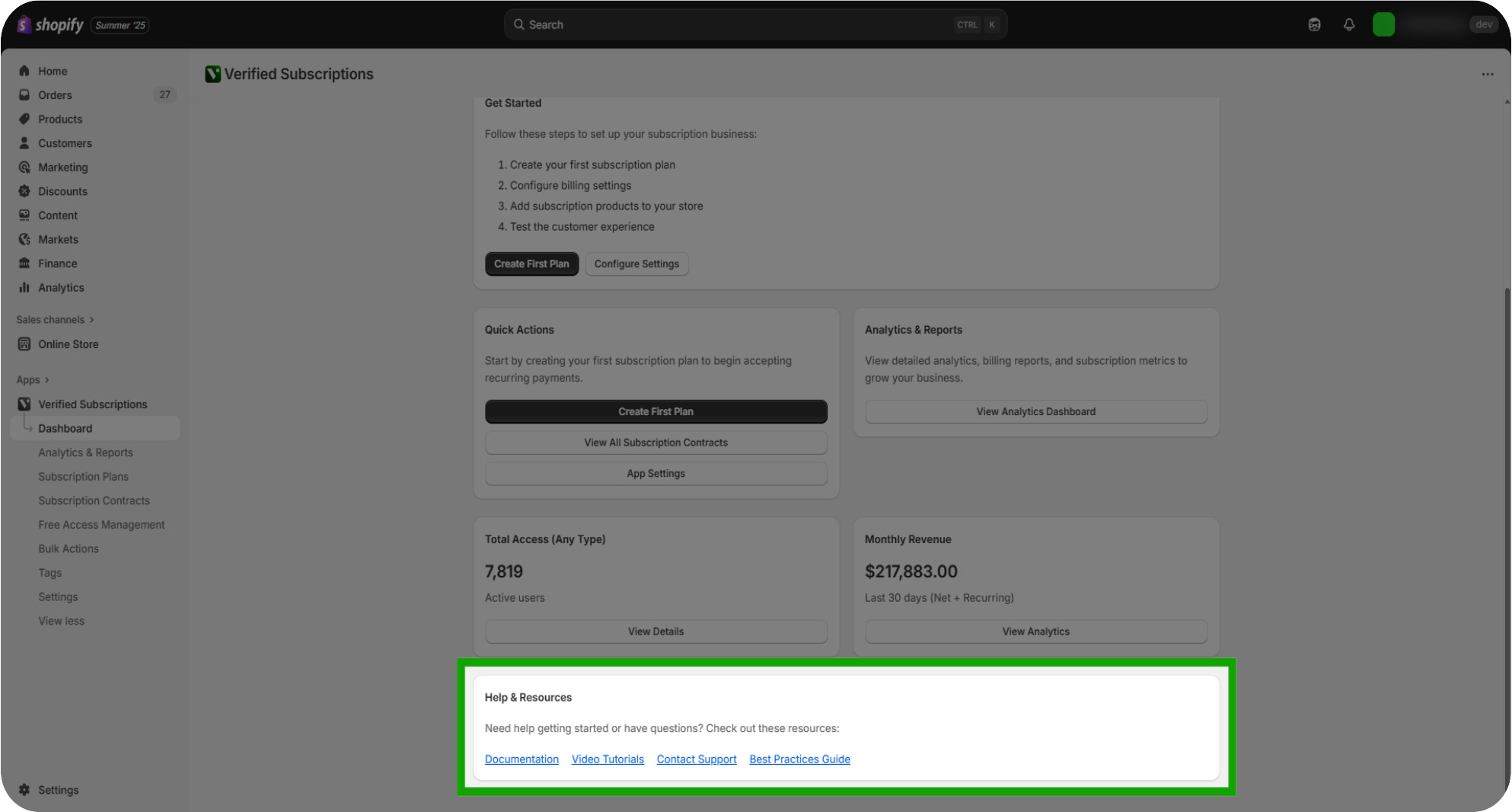The height and width of the screenshot is (812, 1512).
Task: Click the Settings gear icon in the sidebar footer
Action: 24,790
